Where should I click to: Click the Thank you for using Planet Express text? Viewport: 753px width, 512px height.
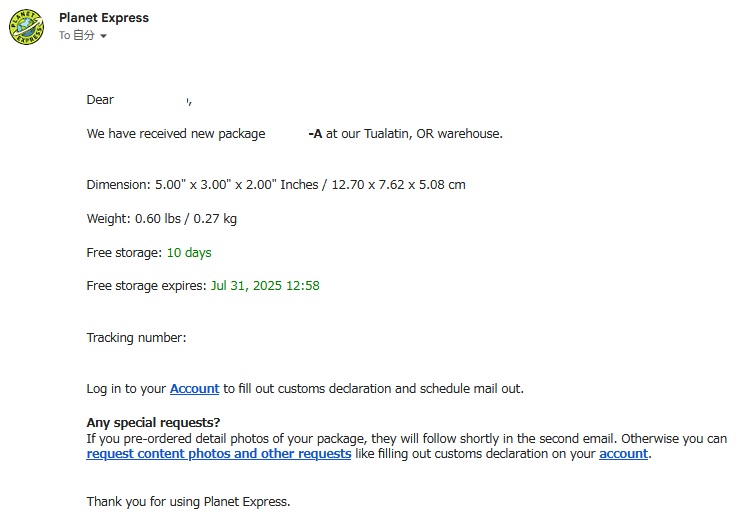tap(188, 502)
